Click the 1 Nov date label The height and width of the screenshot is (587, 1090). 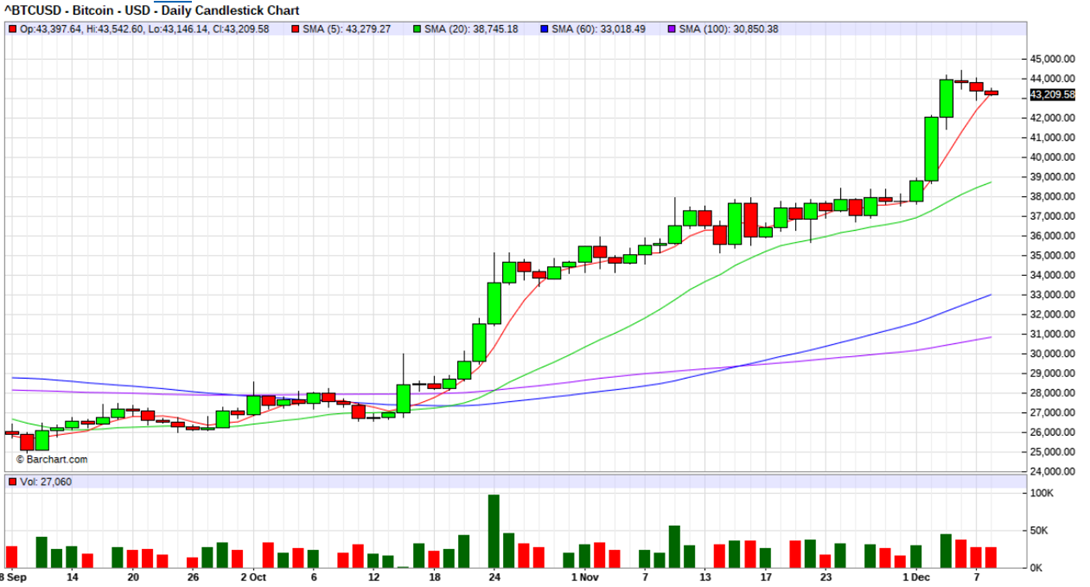[x=585, y=577]
